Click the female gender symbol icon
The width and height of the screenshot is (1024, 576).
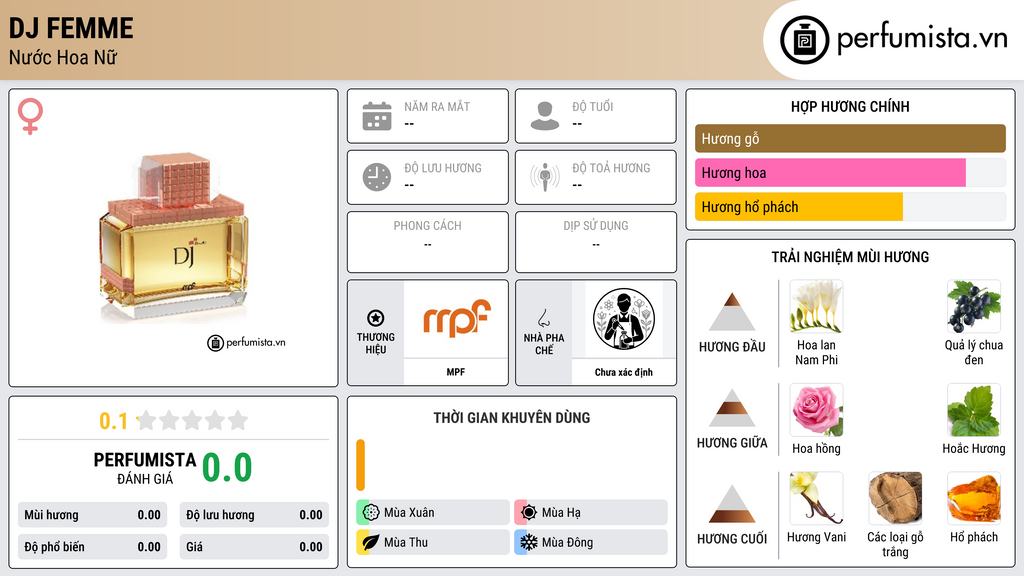click(30, 116)
